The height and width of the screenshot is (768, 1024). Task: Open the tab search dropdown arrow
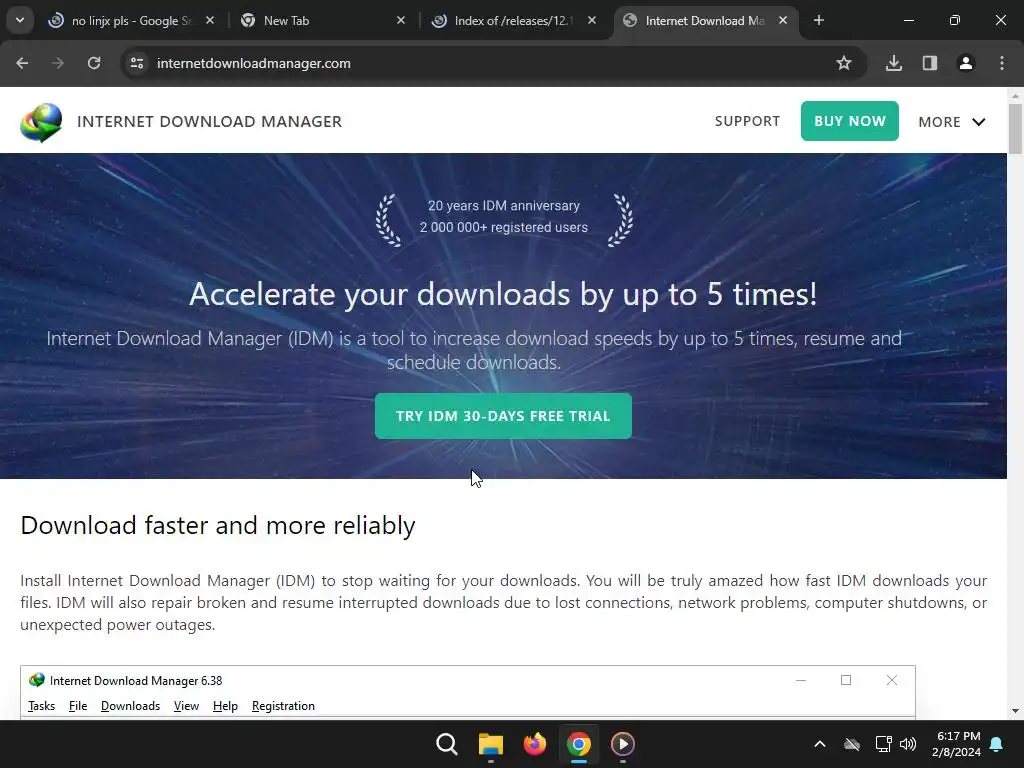(20, 20)
